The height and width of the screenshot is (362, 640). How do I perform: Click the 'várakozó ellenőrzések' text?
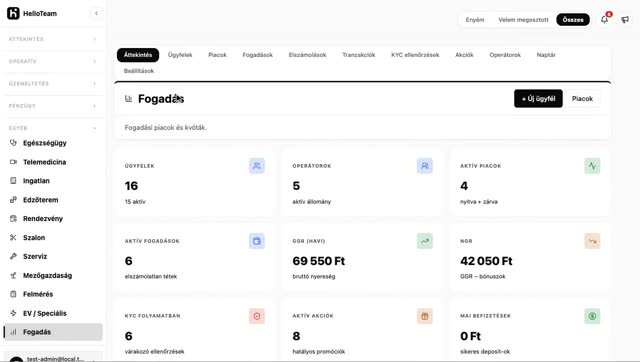tap(154, 351)
